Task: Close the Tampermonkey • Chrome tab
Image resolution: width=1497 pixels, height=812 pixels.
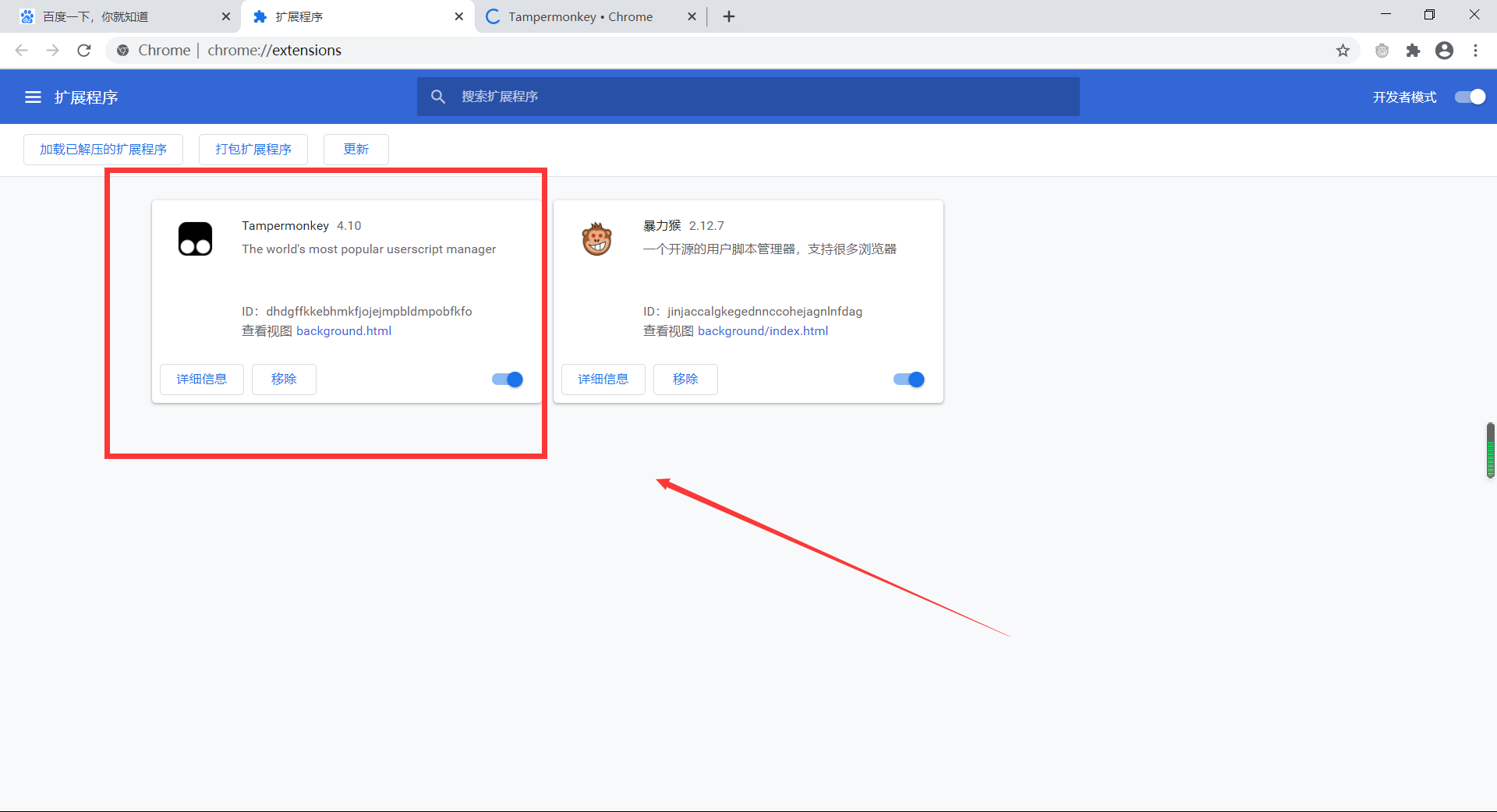Action: (x=692, y=16)
